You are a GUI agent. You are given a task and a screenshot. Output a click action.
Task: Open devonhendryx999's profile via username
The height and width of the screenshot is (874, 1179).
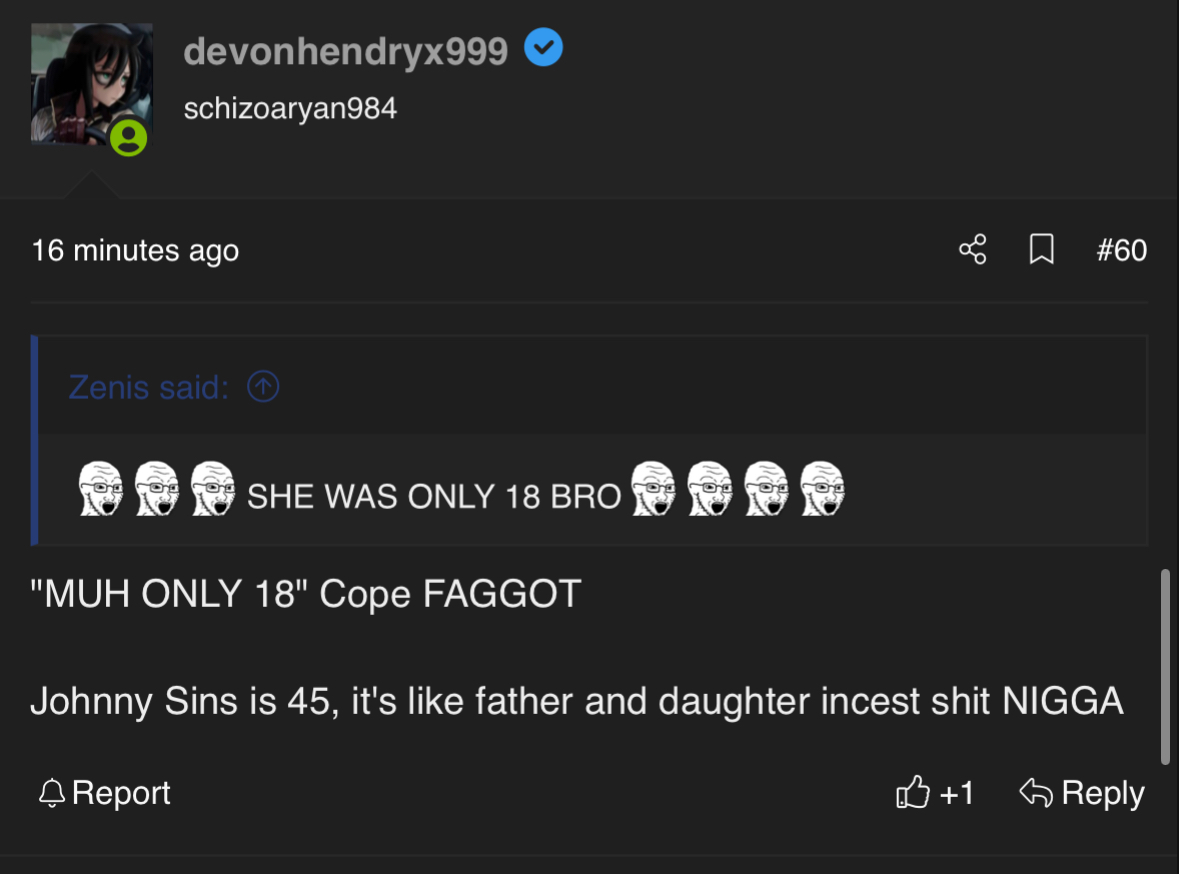tap(346, 50)
